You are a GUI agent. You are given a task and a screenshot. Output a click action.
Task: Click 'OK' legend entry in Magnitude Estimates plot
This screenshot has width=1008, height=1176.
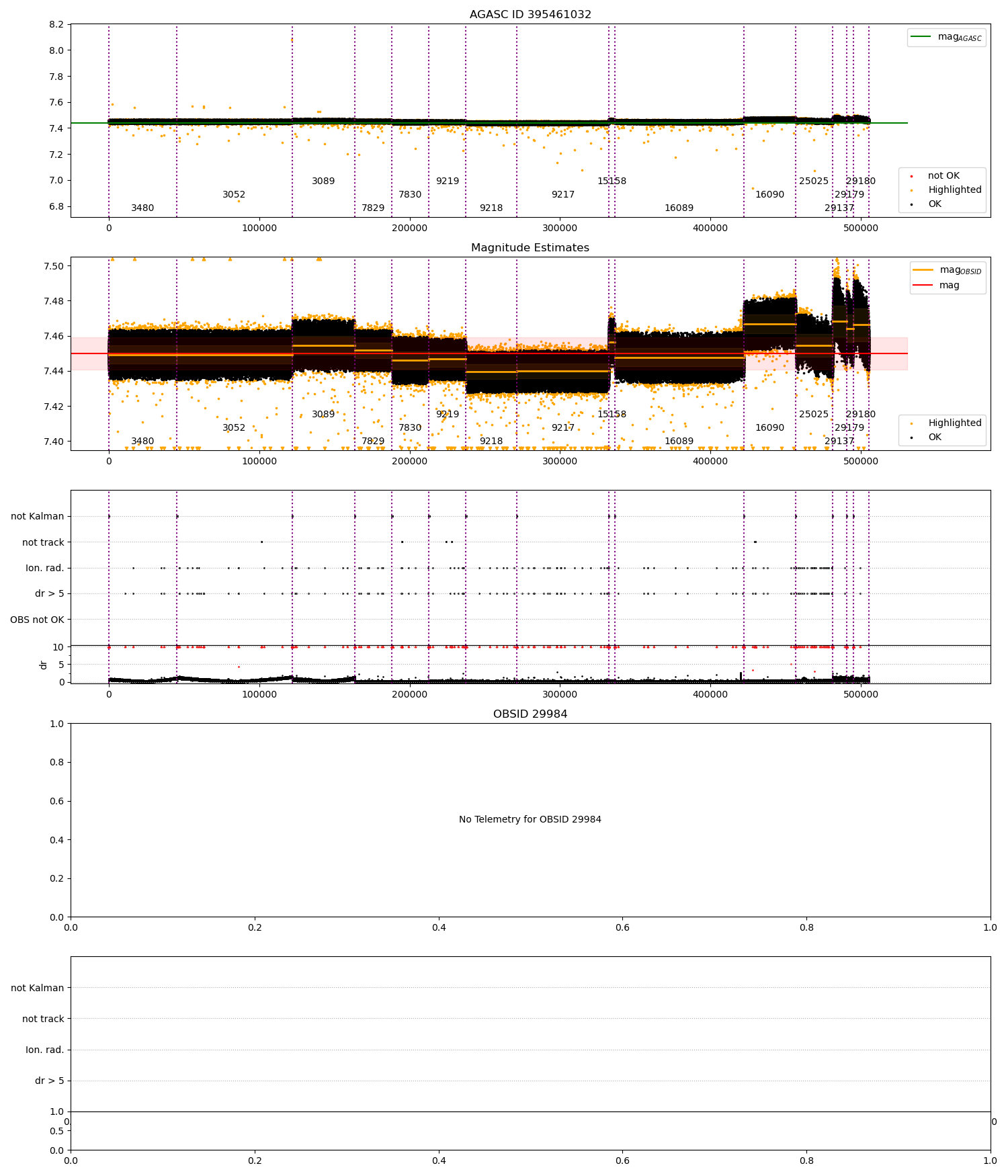pos(935,437)
